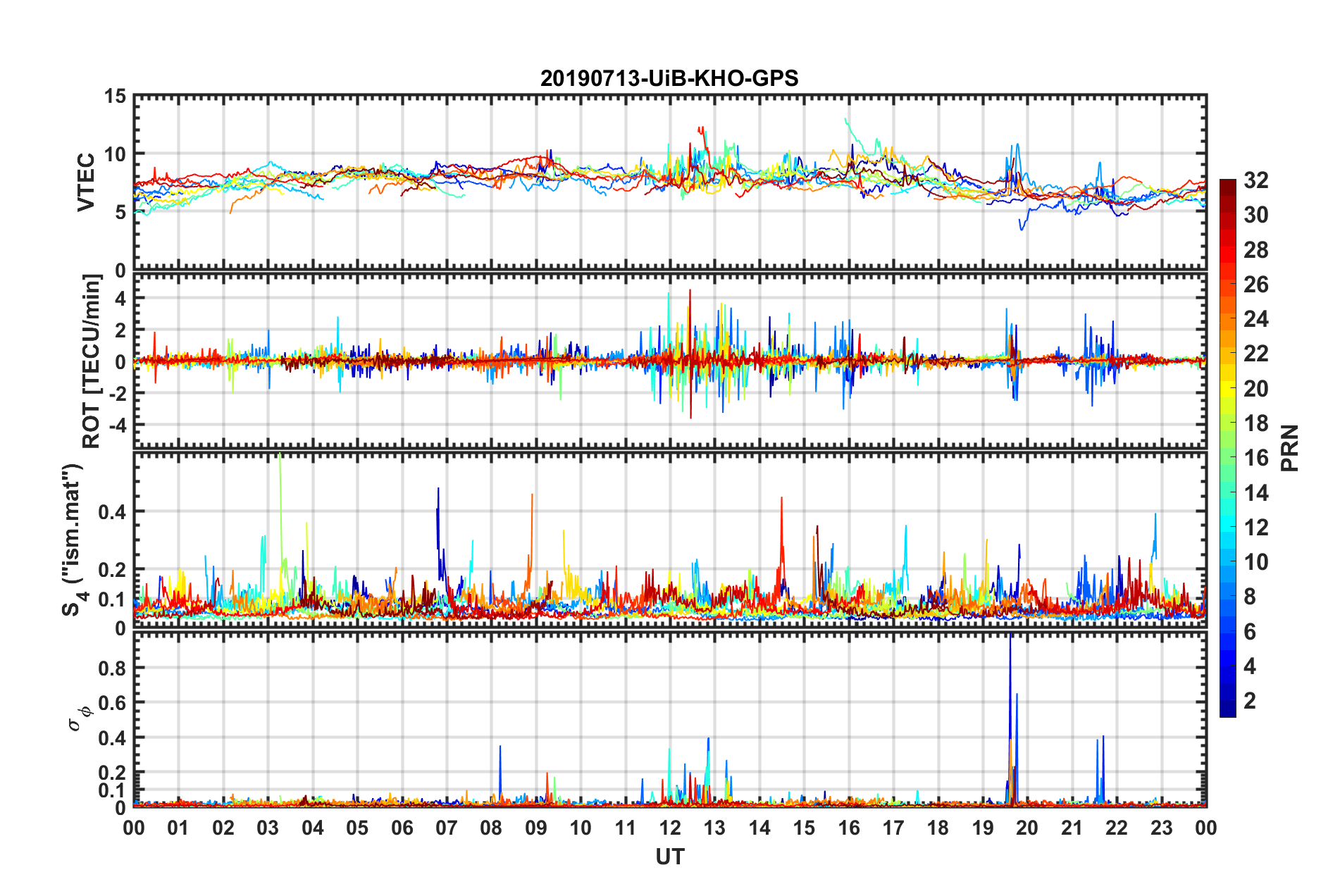Viewport: 1340px width, 896px height.
Task: Click the tall sigma phi spike near 19:40
Action: pos(1010,718)
